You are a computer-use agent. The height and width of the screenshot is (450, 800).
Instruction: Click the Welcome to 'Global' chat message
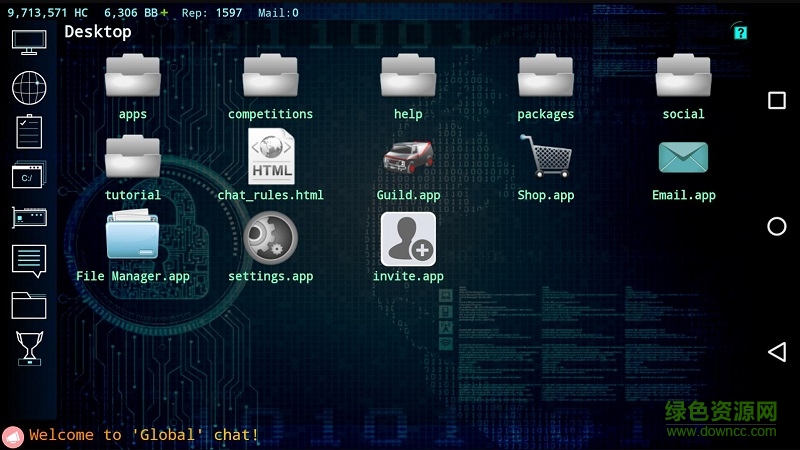[144, 435]
